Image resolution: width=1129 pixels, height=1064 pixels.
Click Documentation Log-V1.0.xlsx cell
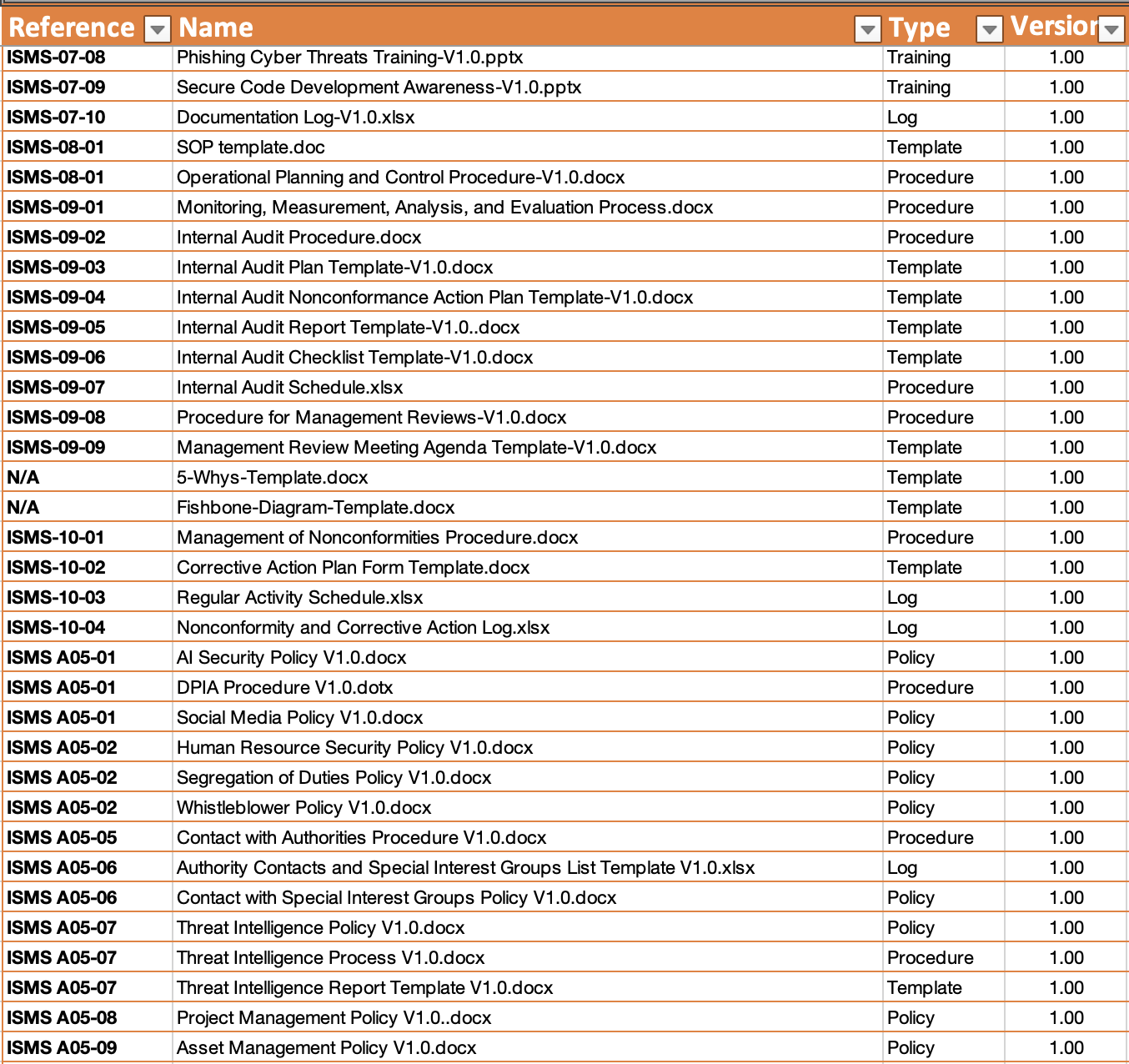527,118
